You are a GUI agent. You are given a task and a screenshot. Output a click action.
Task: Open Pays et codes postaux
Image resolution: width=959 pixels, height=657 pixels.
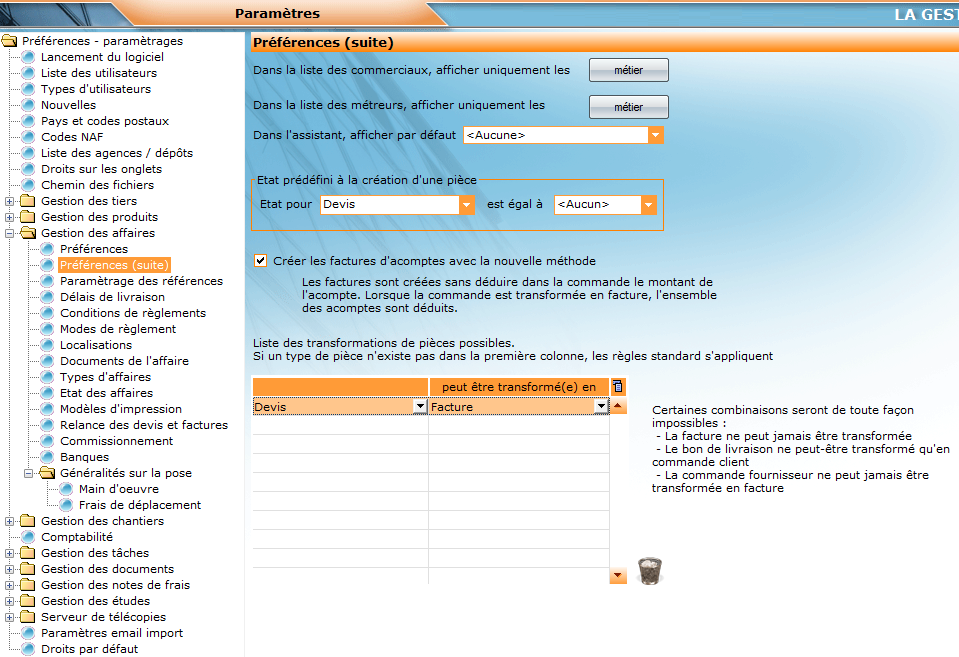pyautogui.click(x=105, y=121)
